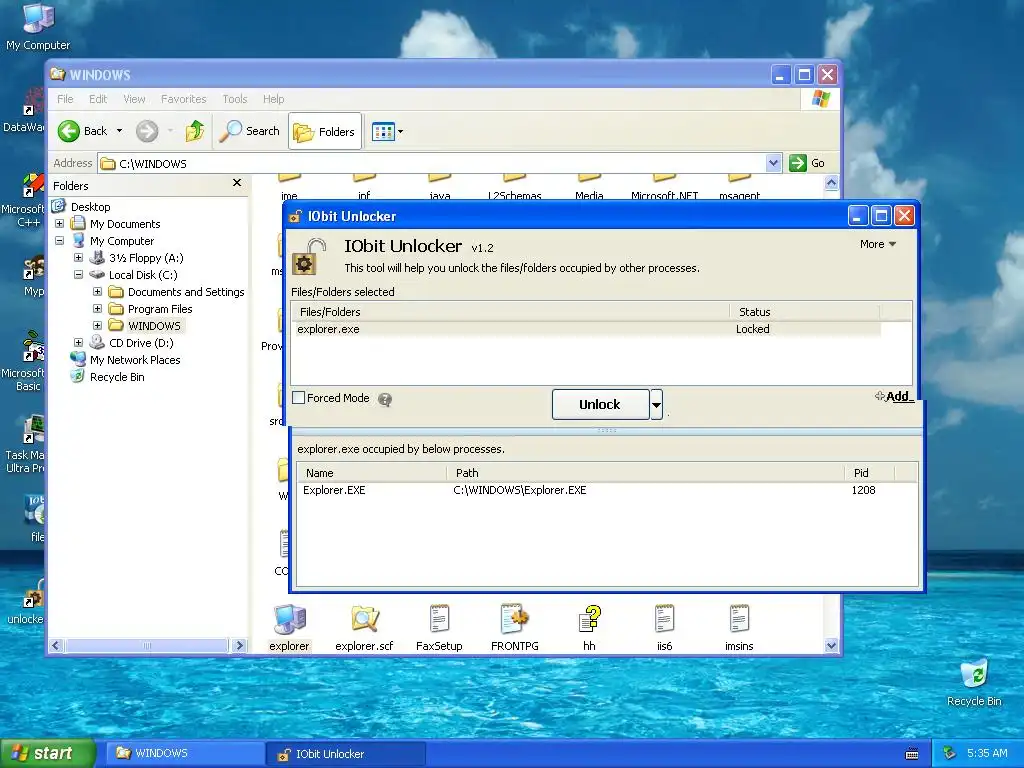Screen dimensions: 1024x768
Task: Open the Tools menu in explorer
Action: 234,99
